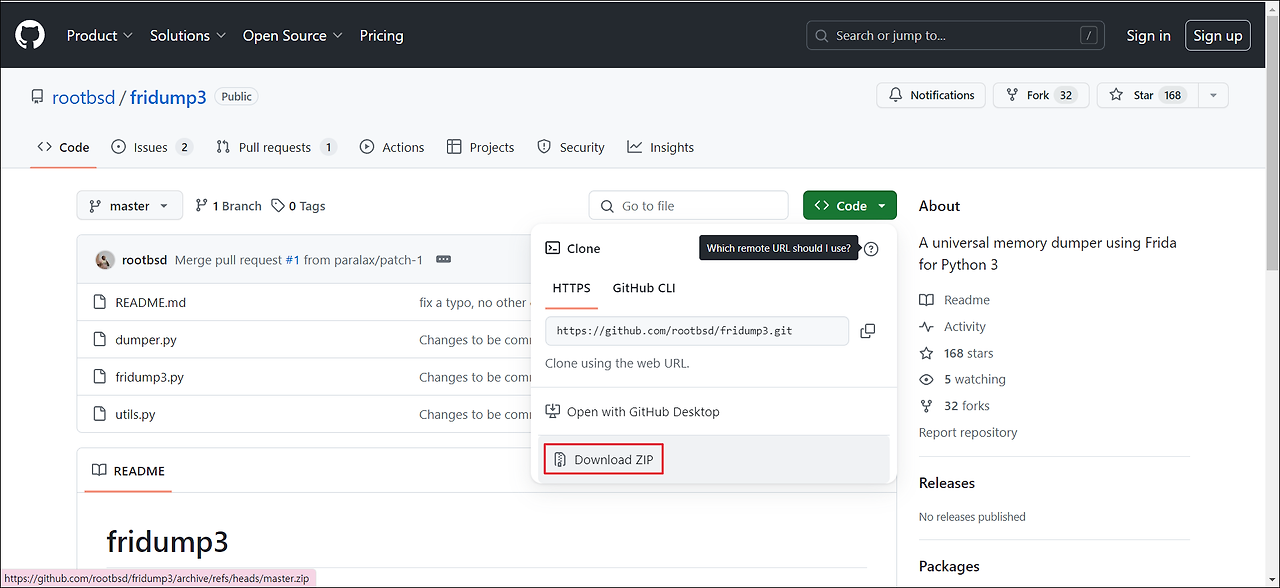This screenshot has height=588, width=1280.
Task: Open the Sign up button
Action: [x=1218, y=35]
